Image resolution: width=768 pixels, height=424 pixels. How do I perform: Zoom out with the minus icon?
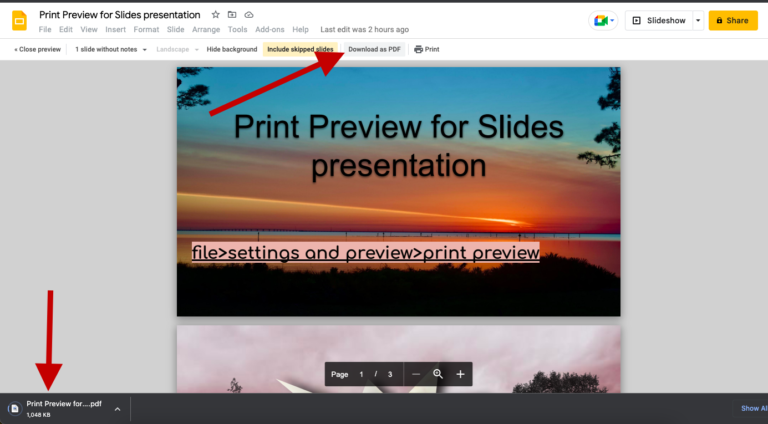click(416, 374)
